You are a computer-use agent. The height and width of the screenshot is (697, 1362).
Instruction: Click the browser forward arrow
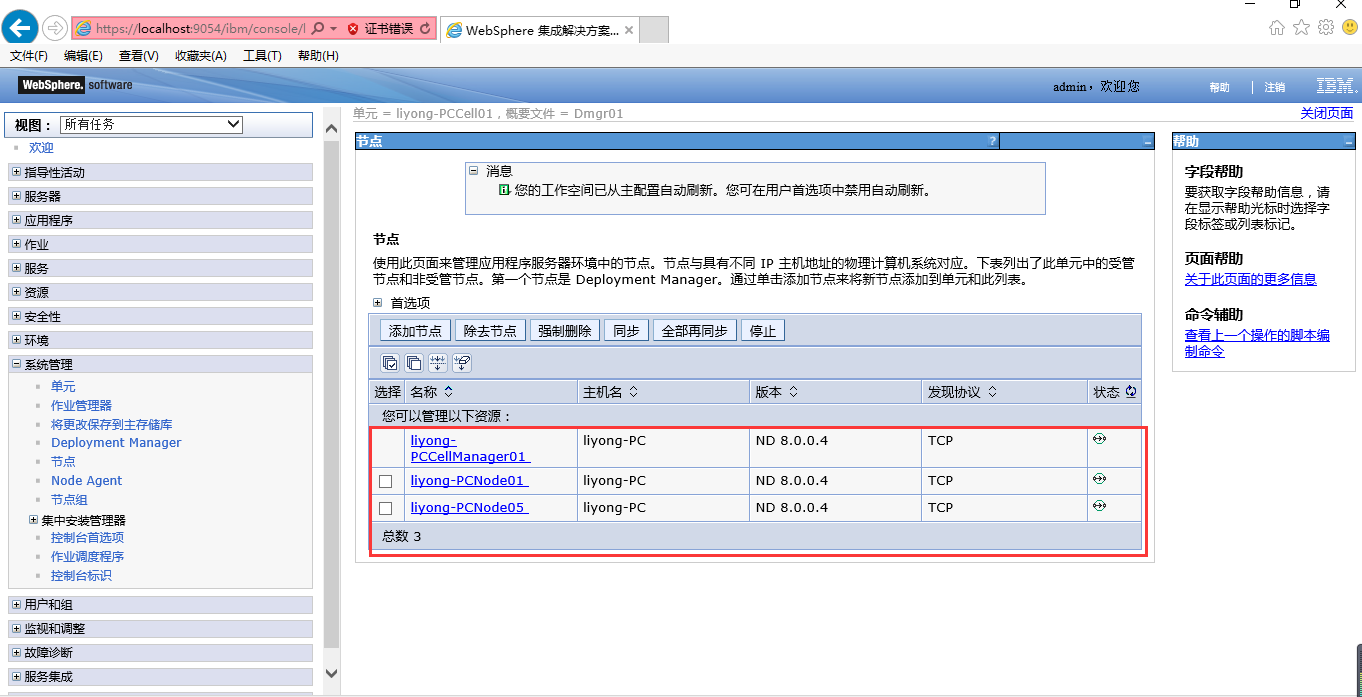(55, 28)
